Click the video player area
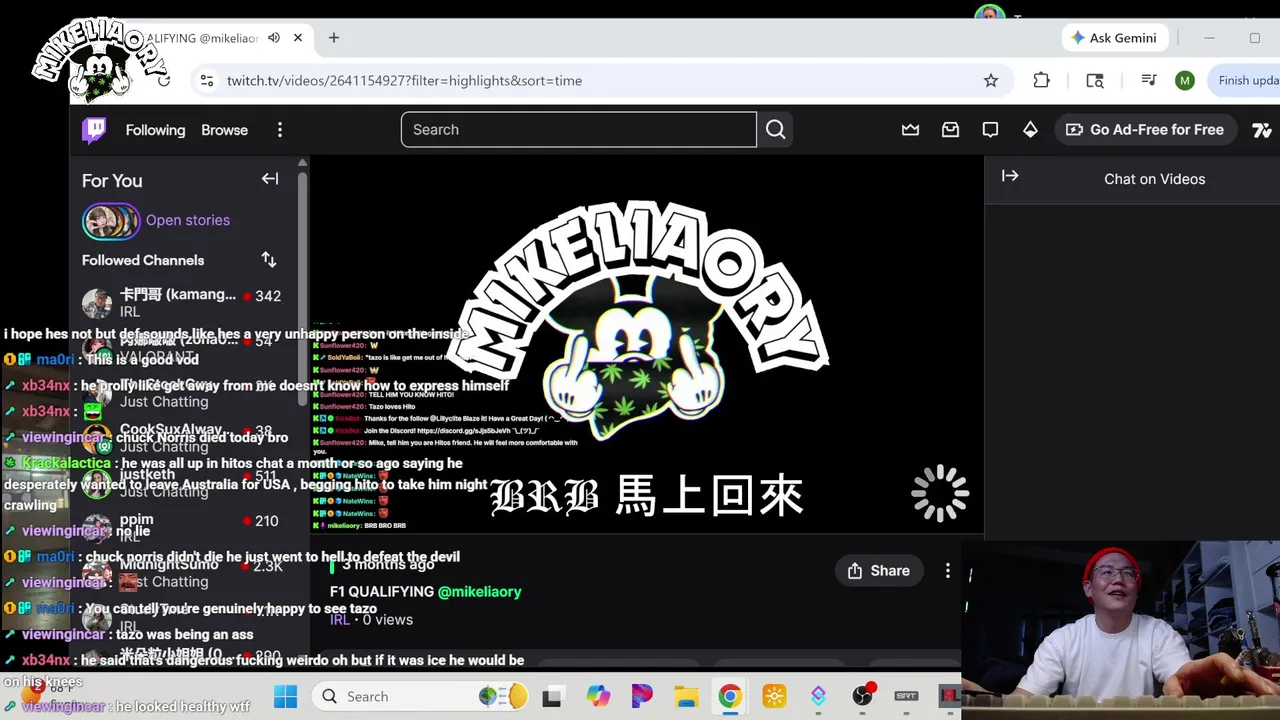Image resolution: width=1280 pixels, height=720 pixels. pyautogui.click(x=647, y=345)
